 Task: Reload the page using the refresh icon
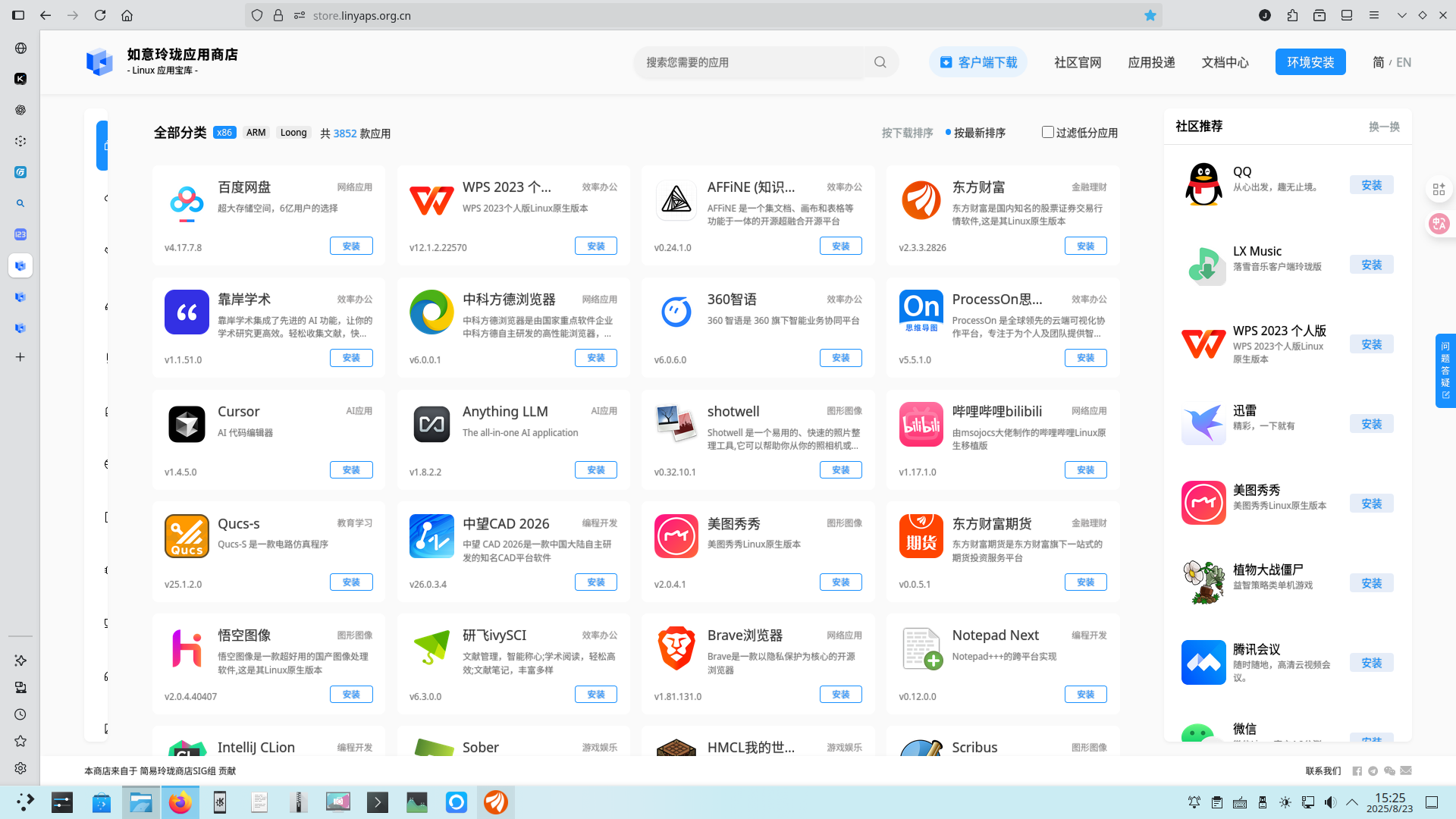pos(100,15)
